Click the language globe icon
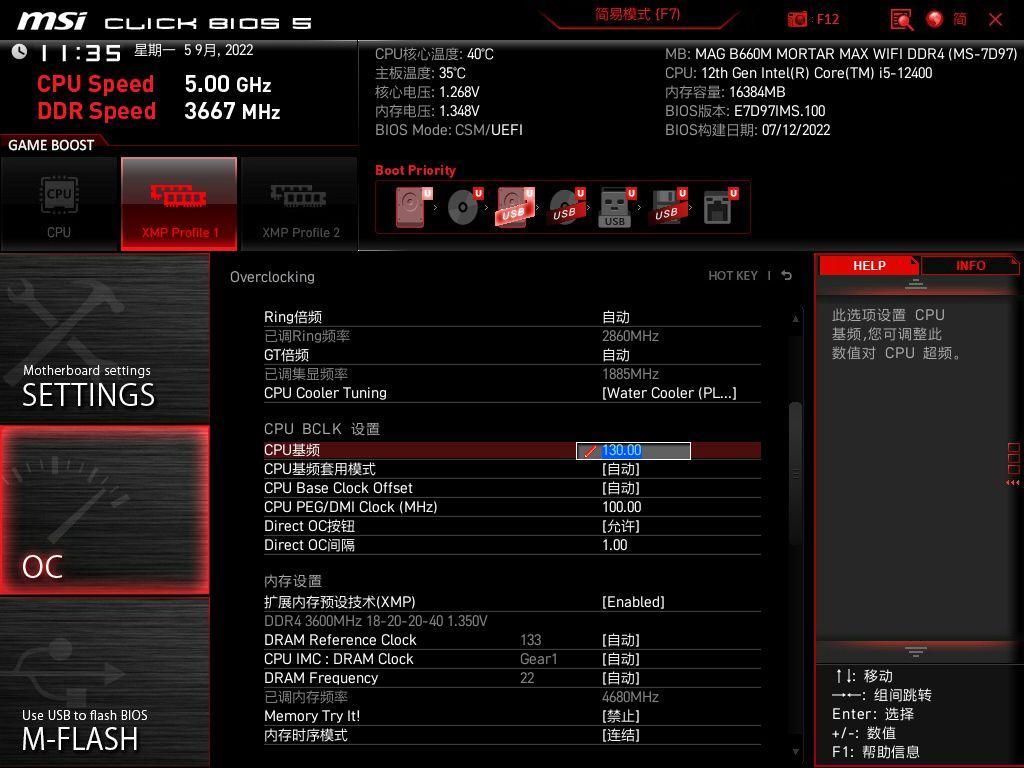The width and height of the screenshot is (1024, 768). pyautogui.click(x=934, y=19)
